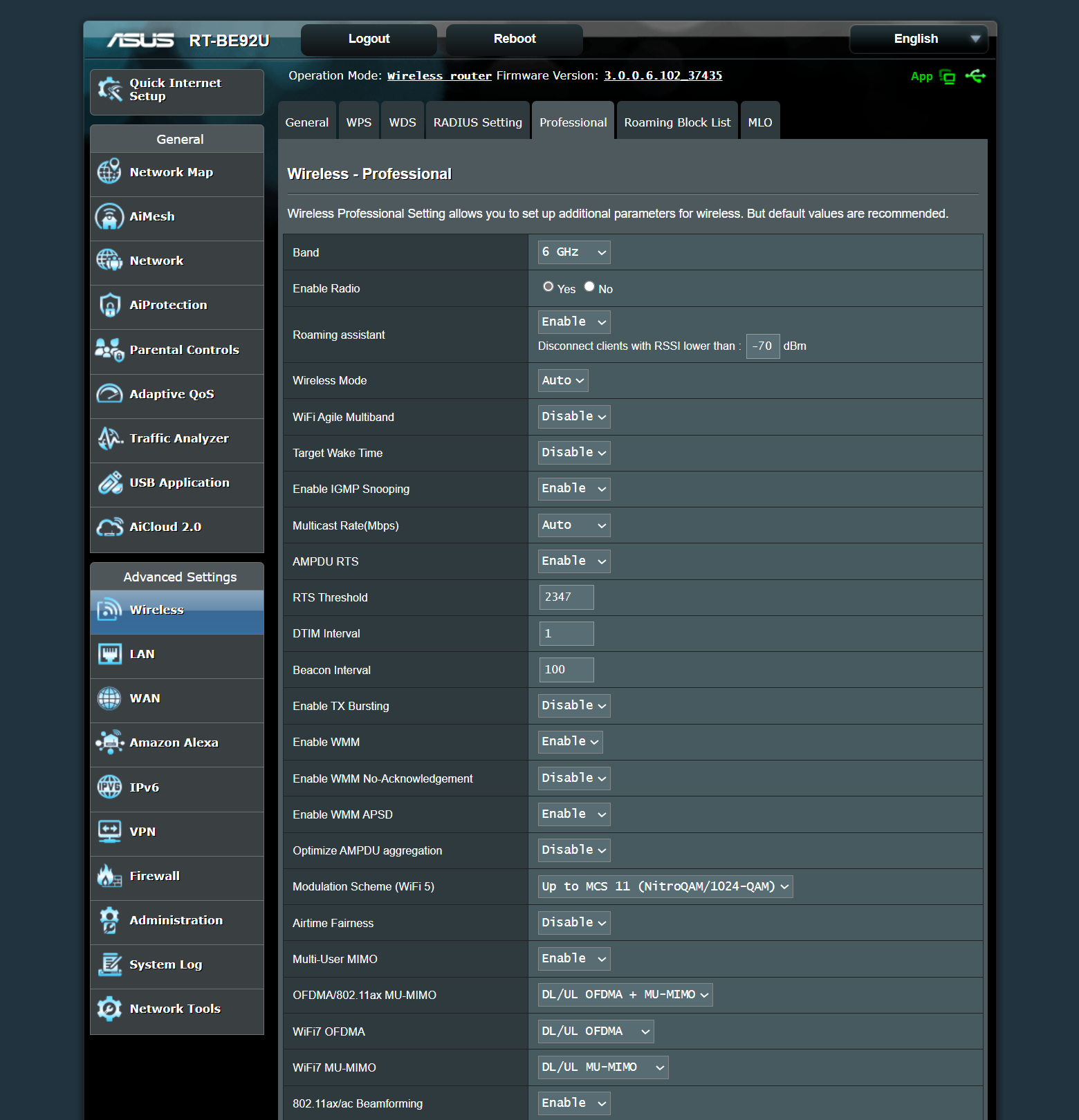
Task: Expand the Roaming assistant dropdown
Action: (x=574, y=321)
